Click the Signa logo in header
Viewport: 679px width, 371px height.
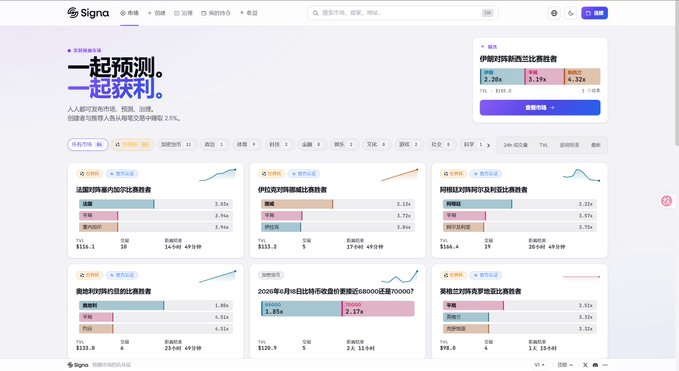[88, 13]
